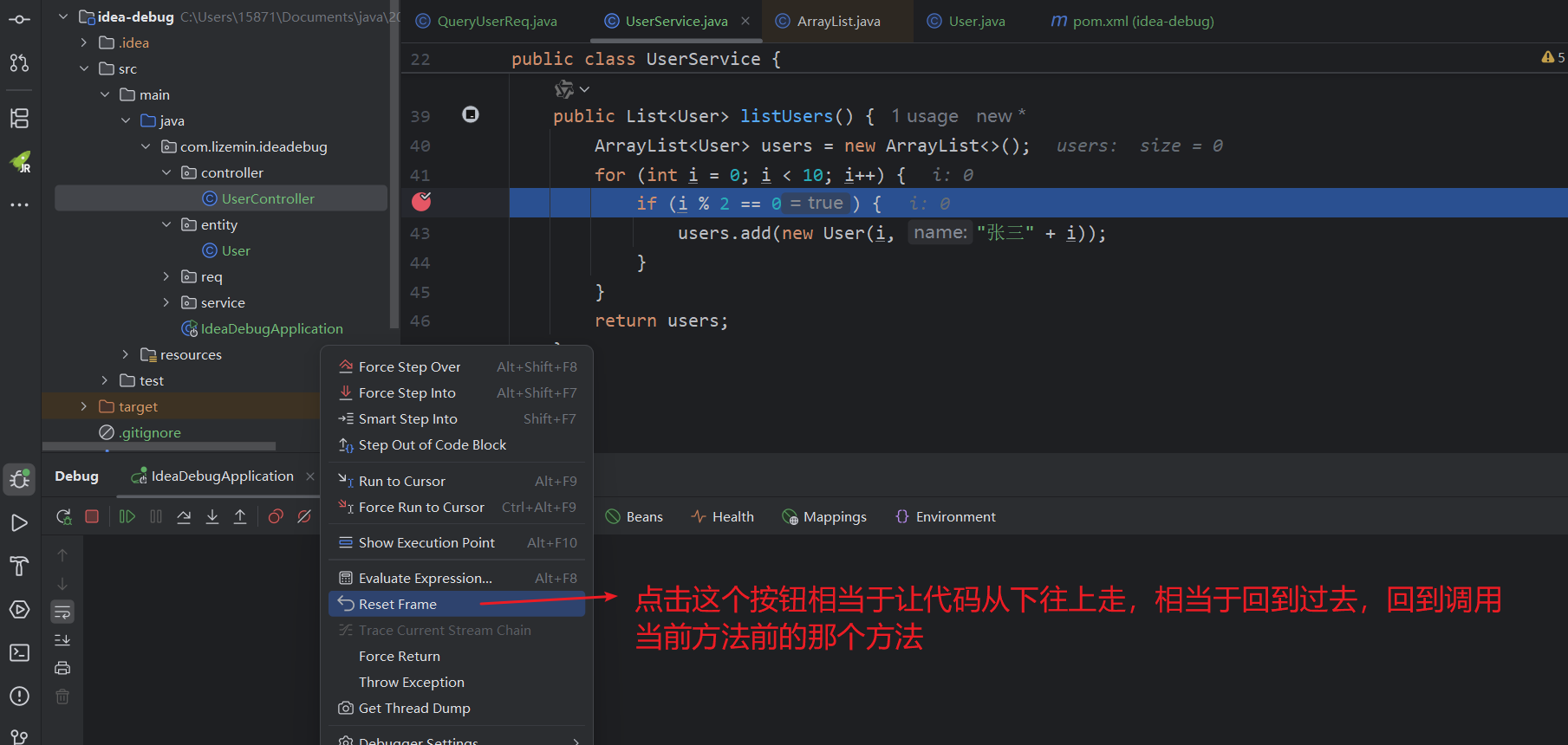The width and height of the screenshot is (1568, 745).
Task: Expand the target folder
Action: pos(84,406)
